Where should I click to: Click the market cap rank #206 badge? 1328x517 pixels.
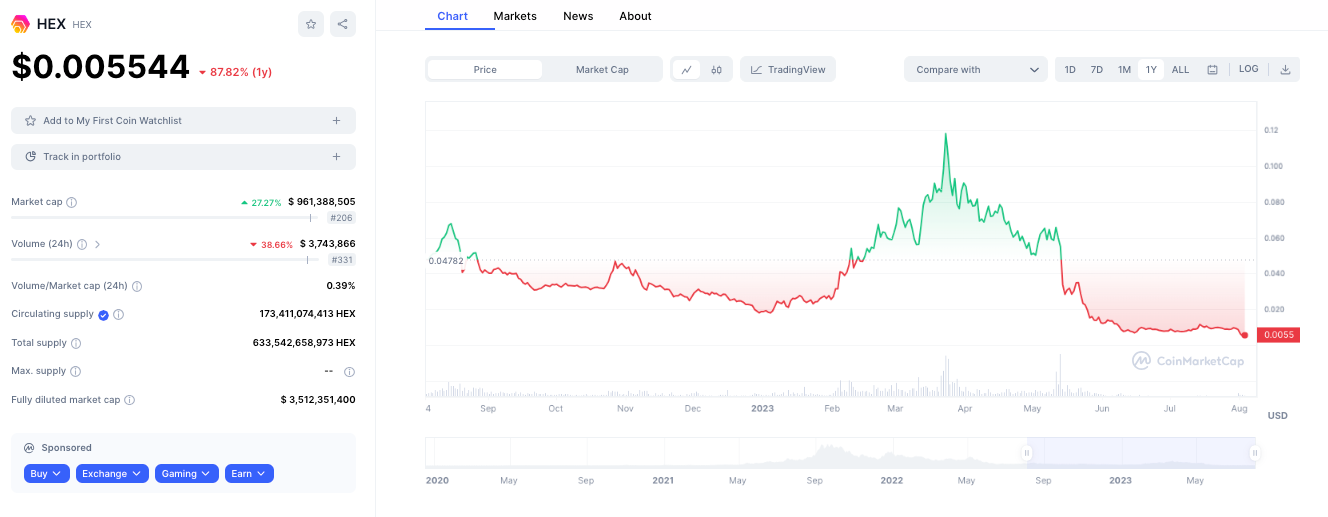click(x=341, y=218)
